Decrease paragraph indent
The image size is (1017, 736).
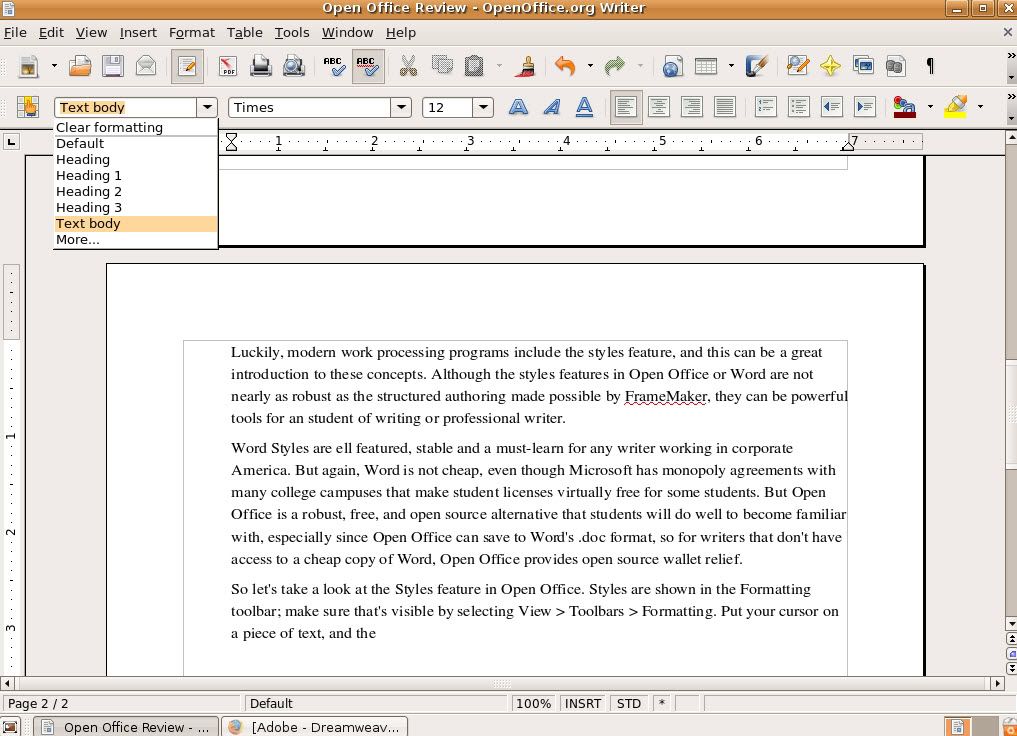(832, 107)
